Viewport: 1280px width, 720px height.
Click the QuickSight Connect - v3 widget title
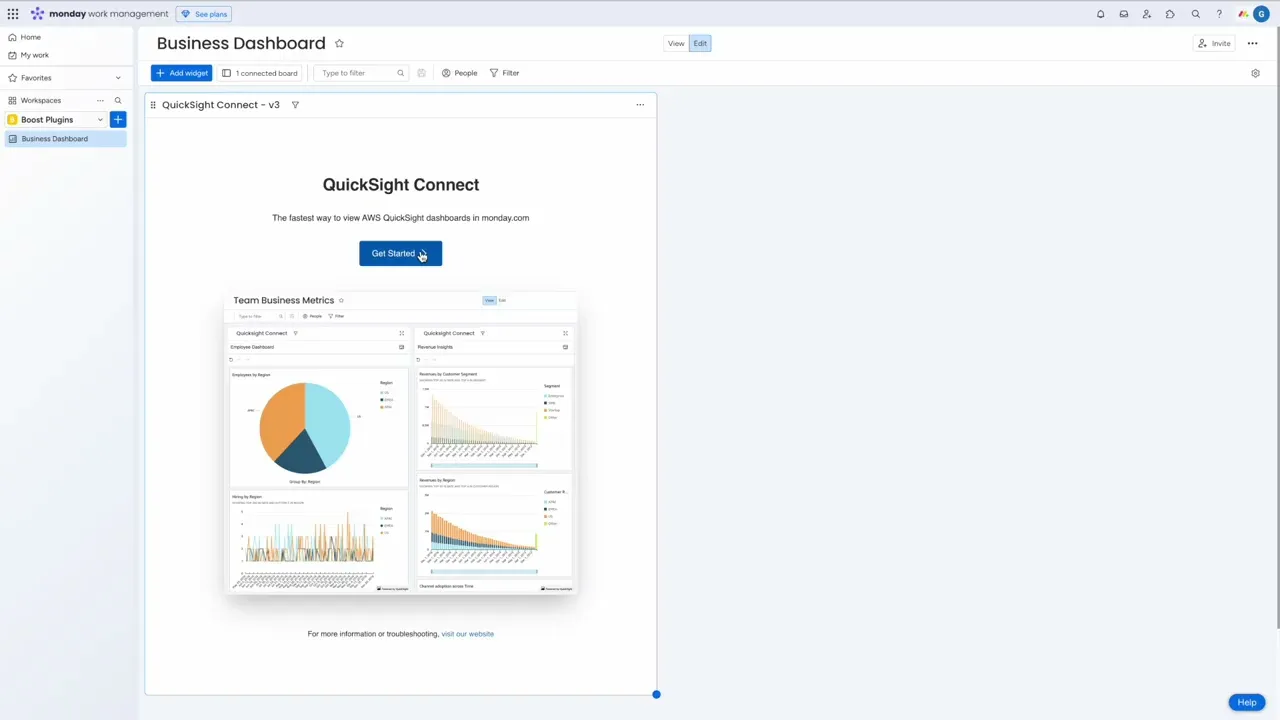point(221,105)
